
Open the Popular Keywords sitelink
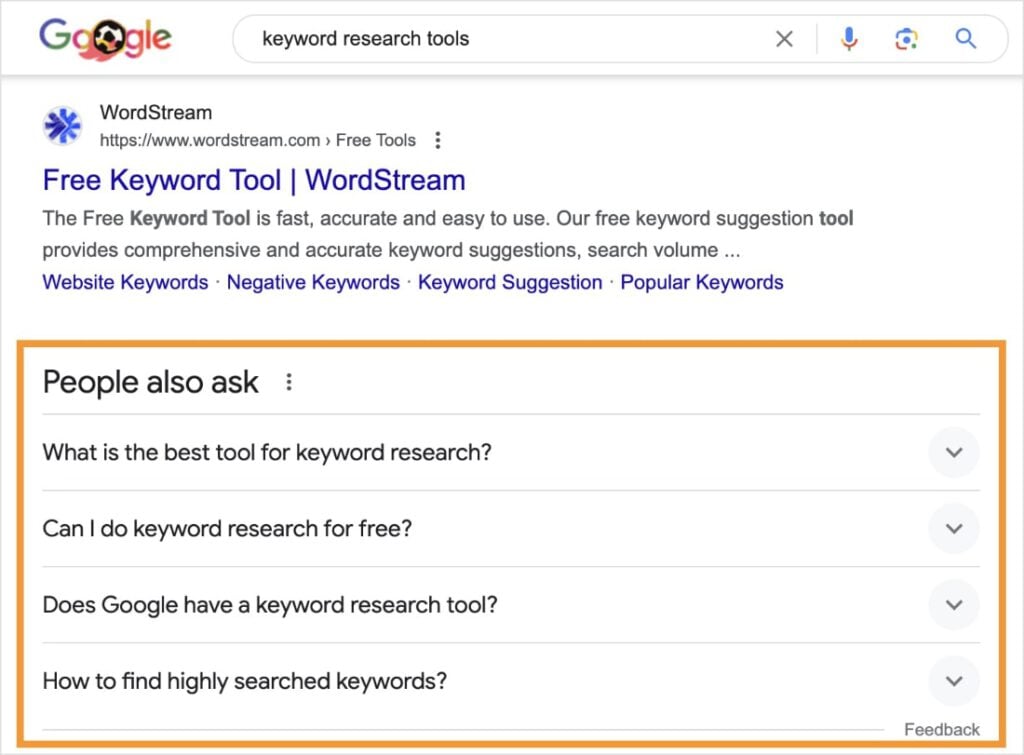click(x=701, y=282)
